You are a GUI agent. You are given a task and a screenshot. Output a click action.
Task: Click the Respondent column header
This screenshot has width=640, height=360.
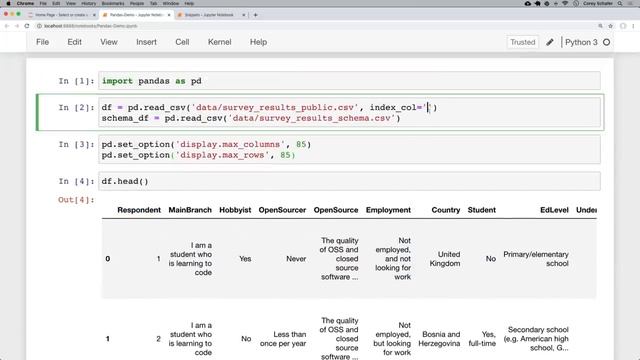click(139, 210)
